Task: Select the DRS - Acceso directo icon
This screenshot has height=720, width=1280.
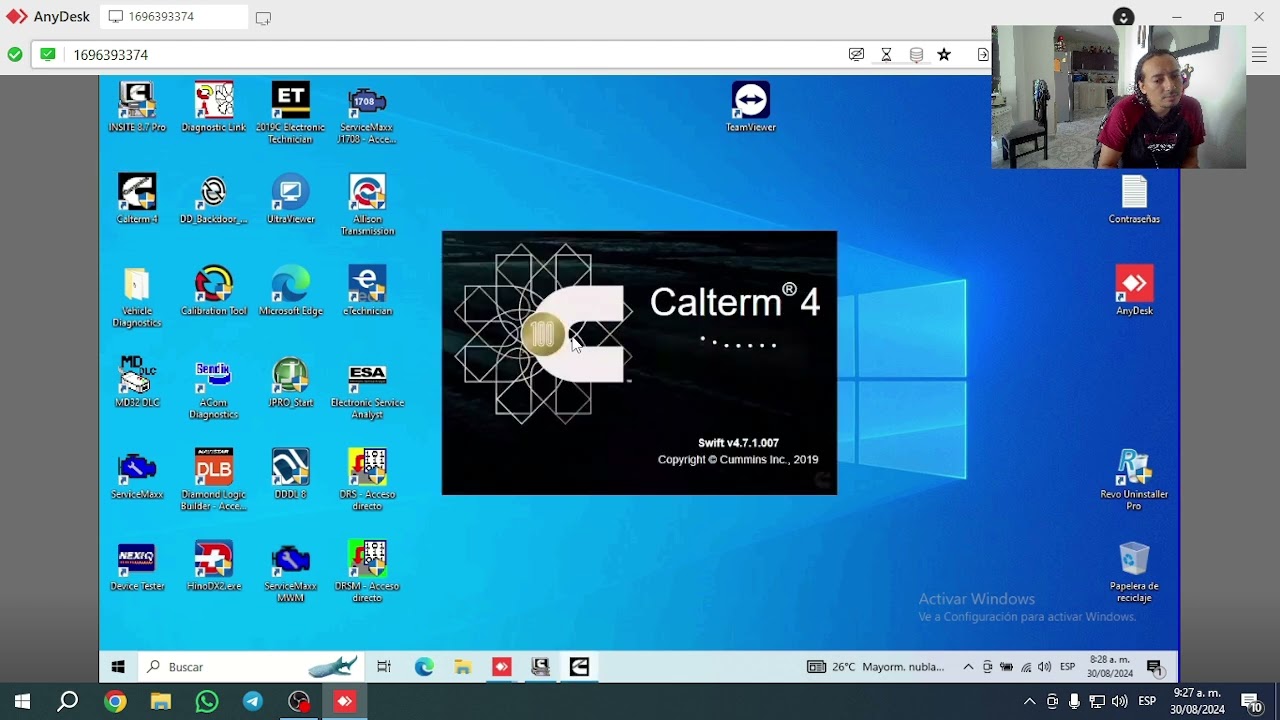Action: [x=367, y=480]
